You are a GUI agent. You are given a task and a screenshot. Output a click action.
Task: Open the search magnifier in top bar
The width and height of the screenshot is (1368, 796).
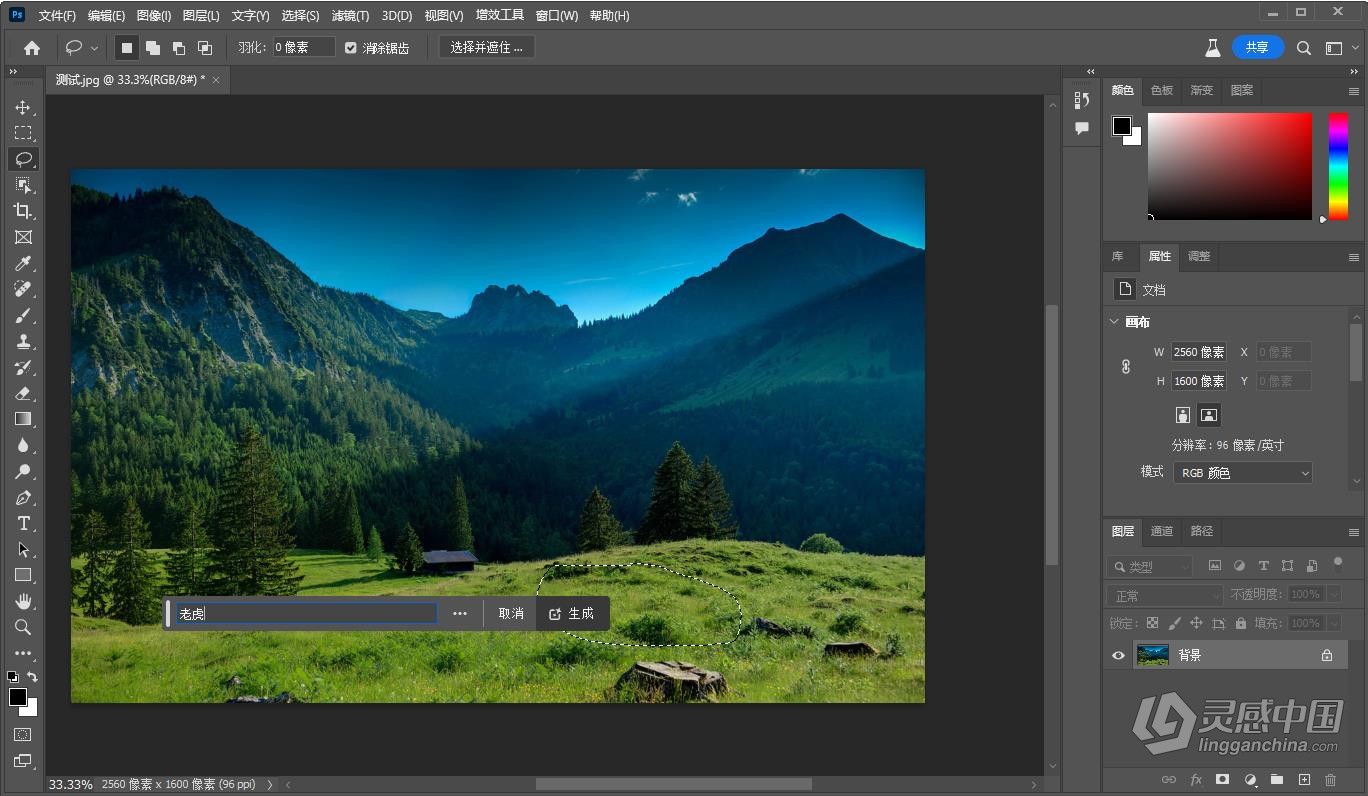(x=1304, y=47)
